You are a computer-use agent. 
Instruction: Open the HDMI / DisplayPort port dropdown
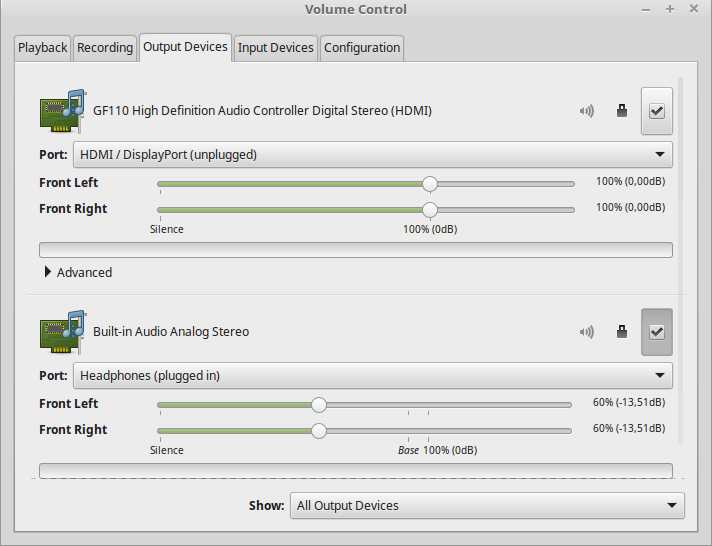click(x=373, y=154)
